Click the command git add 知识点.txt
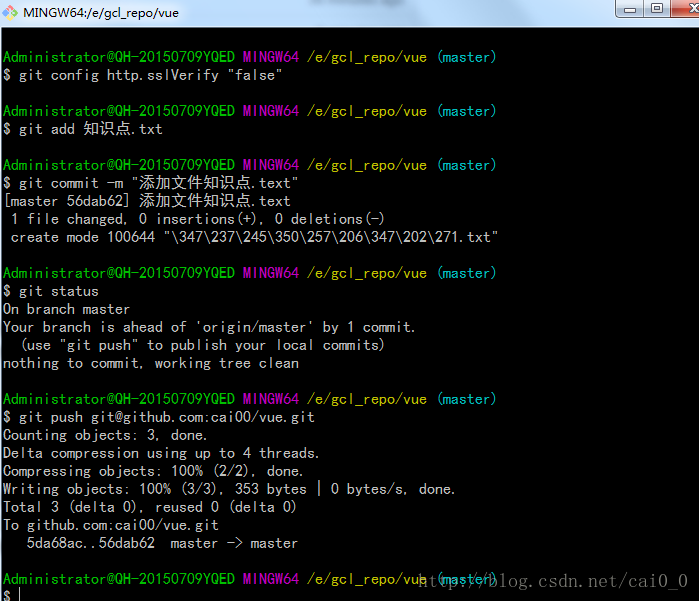 point(83,129)
